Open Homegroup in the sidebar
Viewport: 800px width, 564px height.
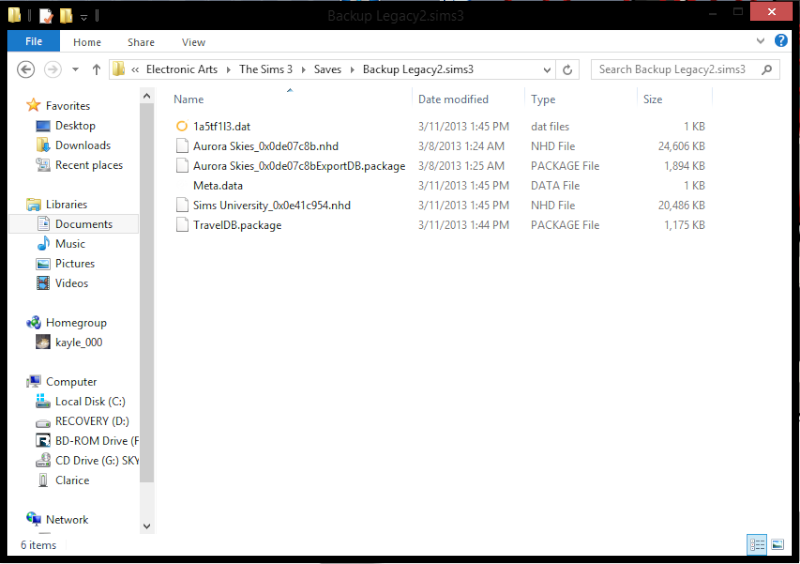coord(76,323)
